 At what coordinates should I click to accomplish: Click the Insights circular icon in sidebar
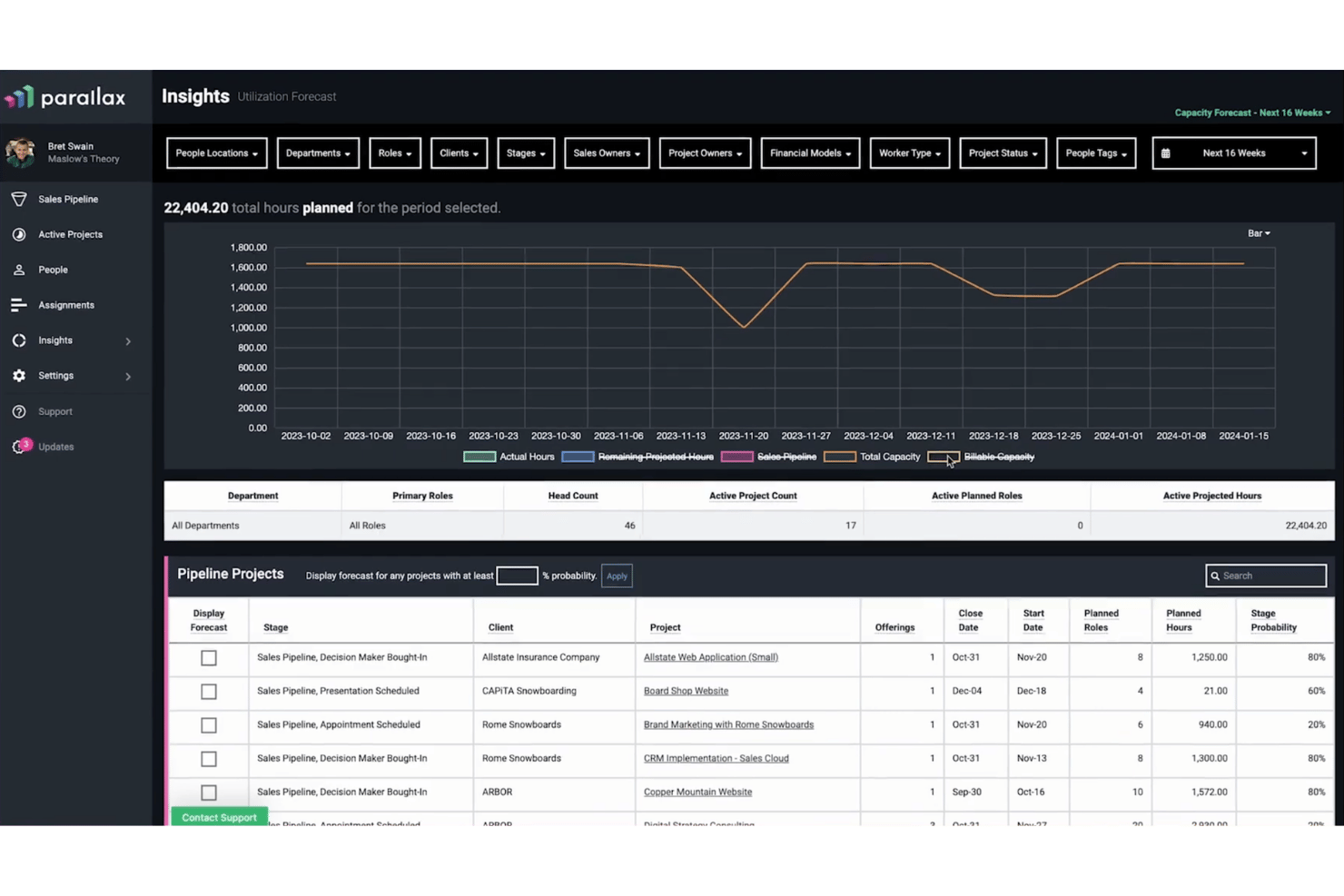coord(19,340)
